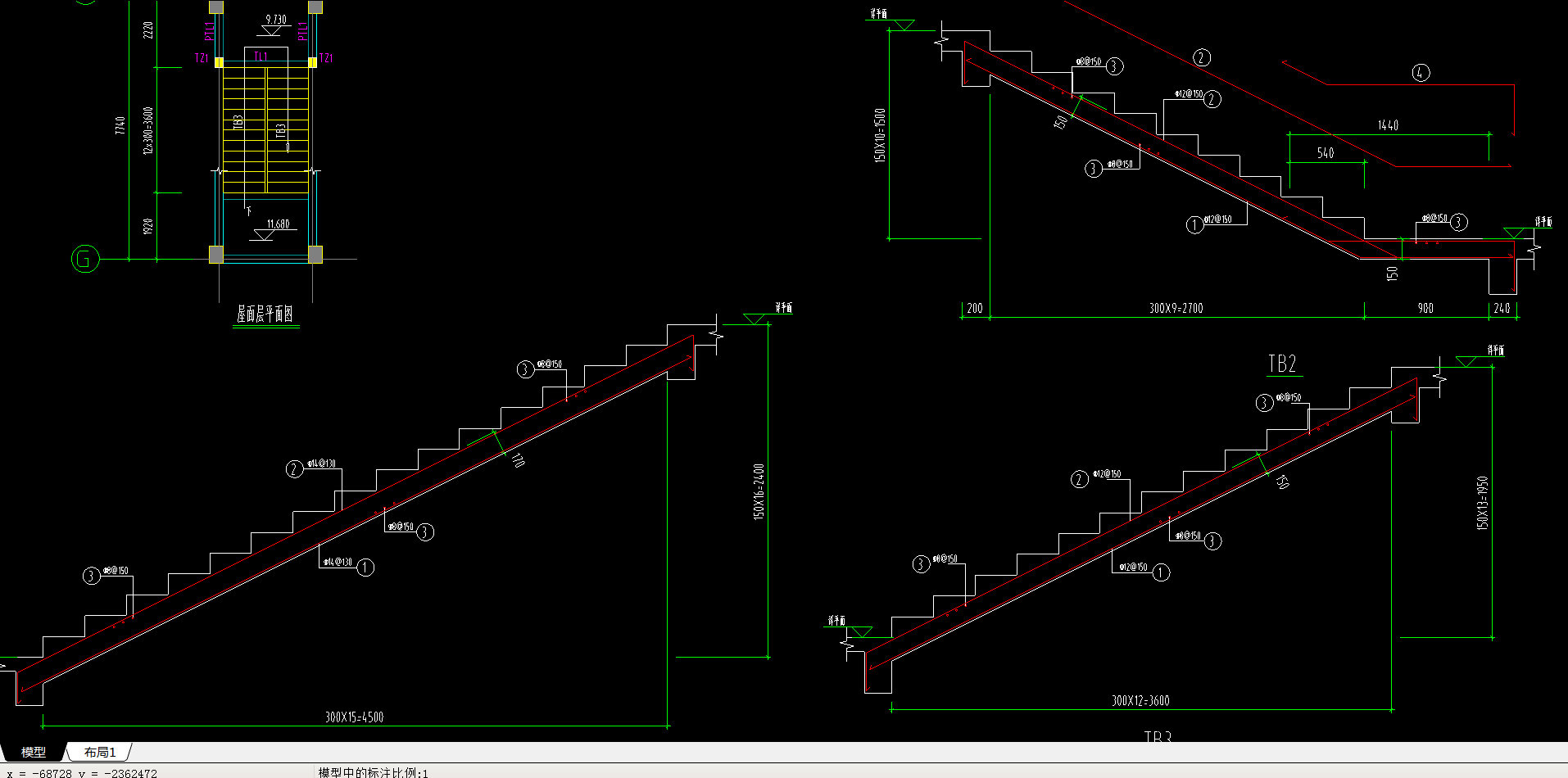Open the 布局1 layout tab
This screenshot has width=1568, height=778.
[100, 752]
